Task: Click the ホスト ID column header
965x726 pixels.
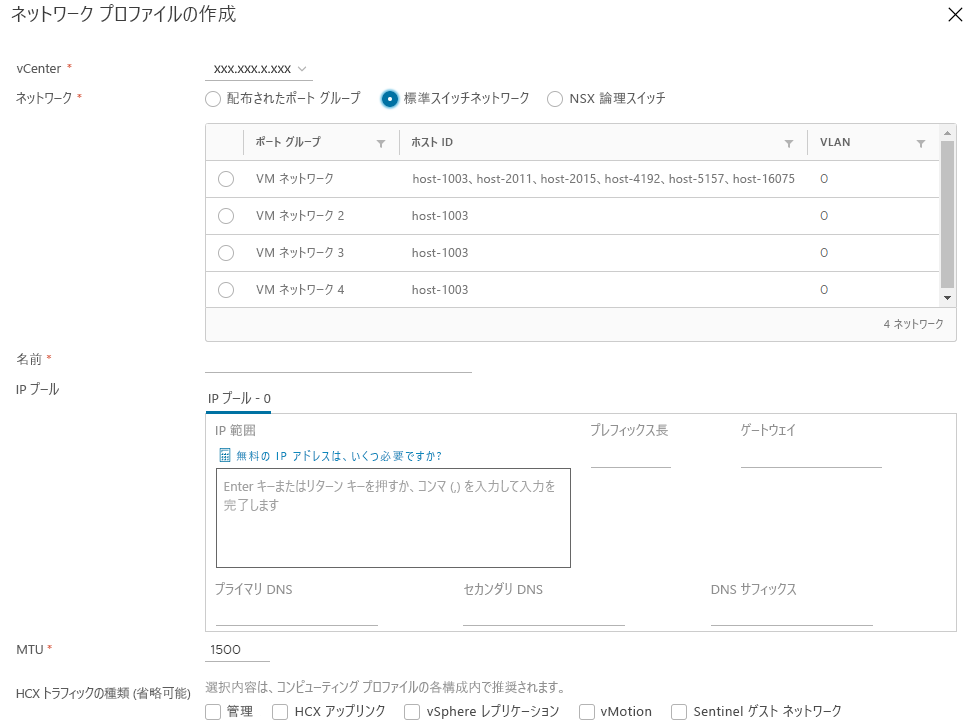Action: click(x=432, y=142)
